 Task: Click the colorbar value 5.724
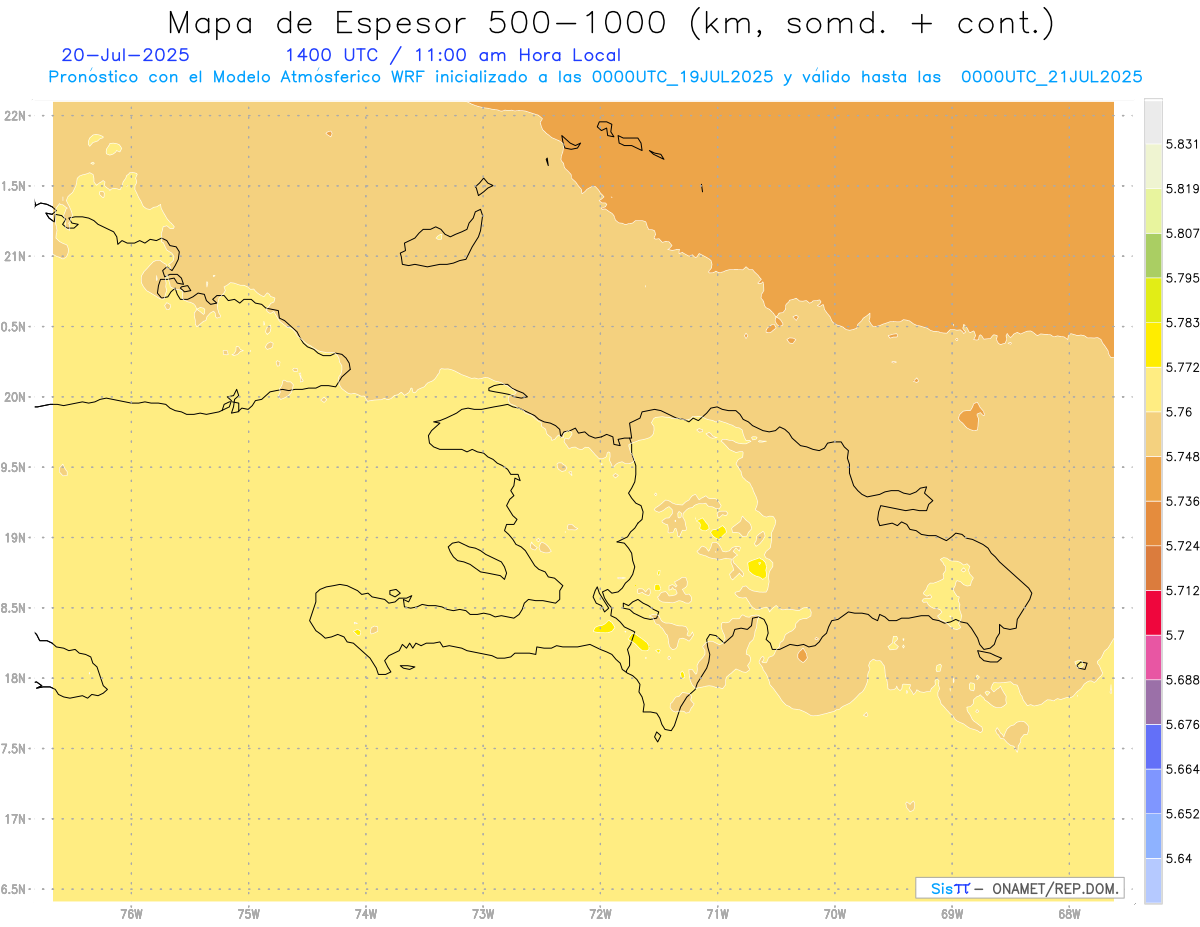tap(1182, 545)
